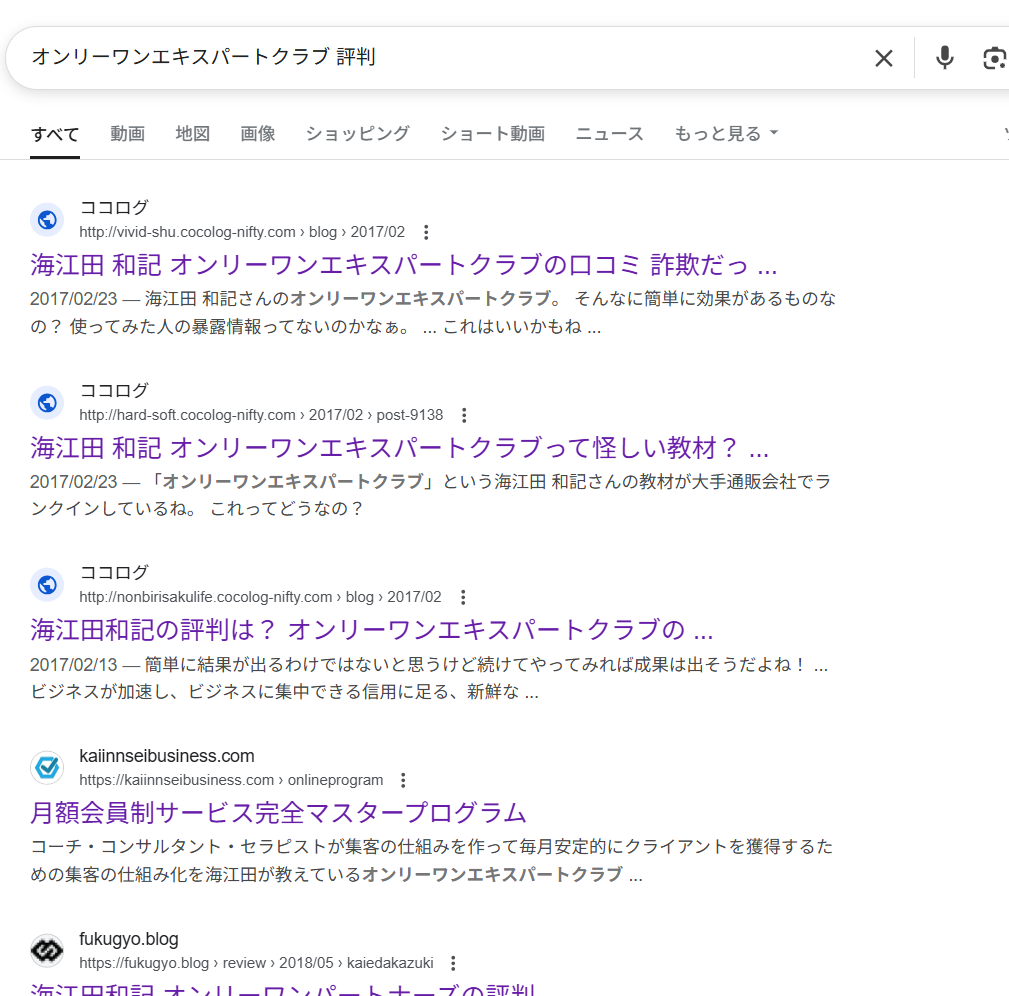Open options menu for hard-soft.cocolog-nifty.com result
This screenshot has width=1009, height=996.
click(464, 415)
